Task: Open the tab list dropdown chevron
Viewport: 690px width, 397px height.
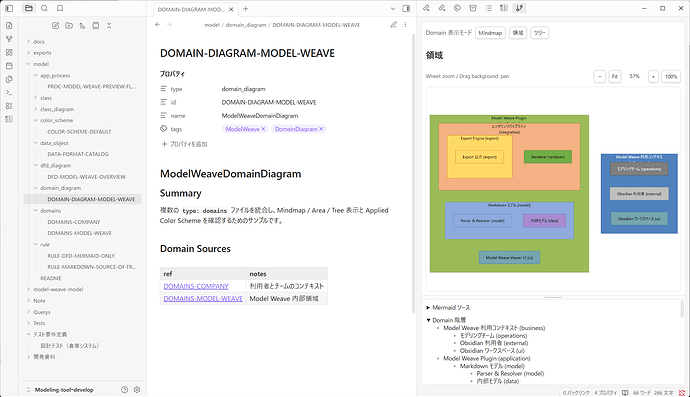Action: 393,8
